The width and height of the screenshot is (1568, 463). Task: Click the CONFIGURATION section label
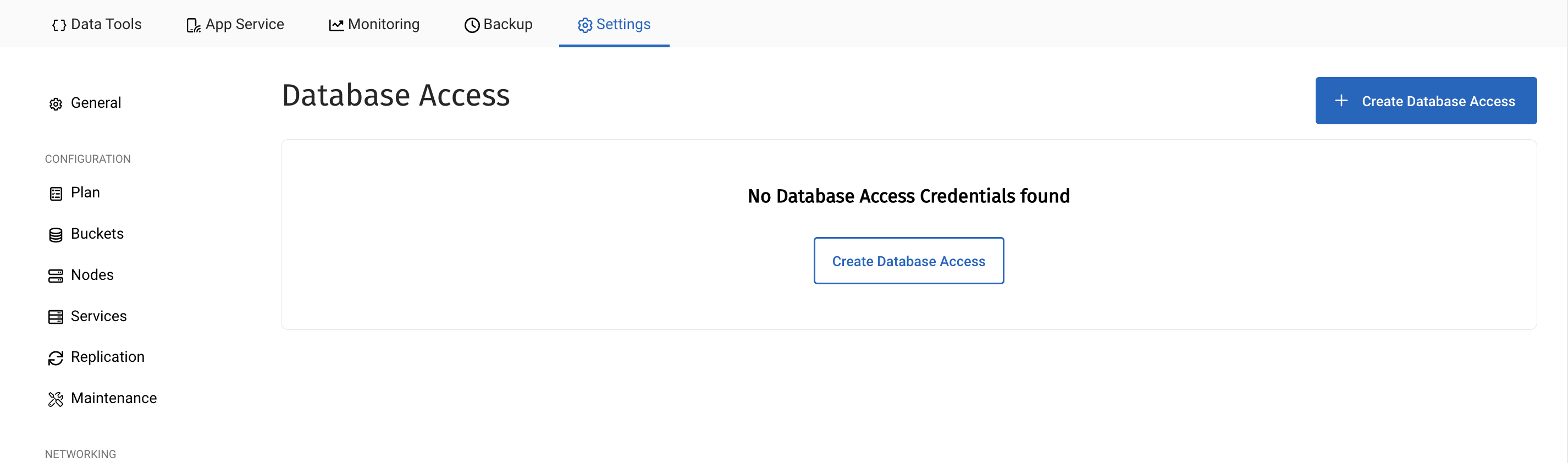[x=87, y=159]
